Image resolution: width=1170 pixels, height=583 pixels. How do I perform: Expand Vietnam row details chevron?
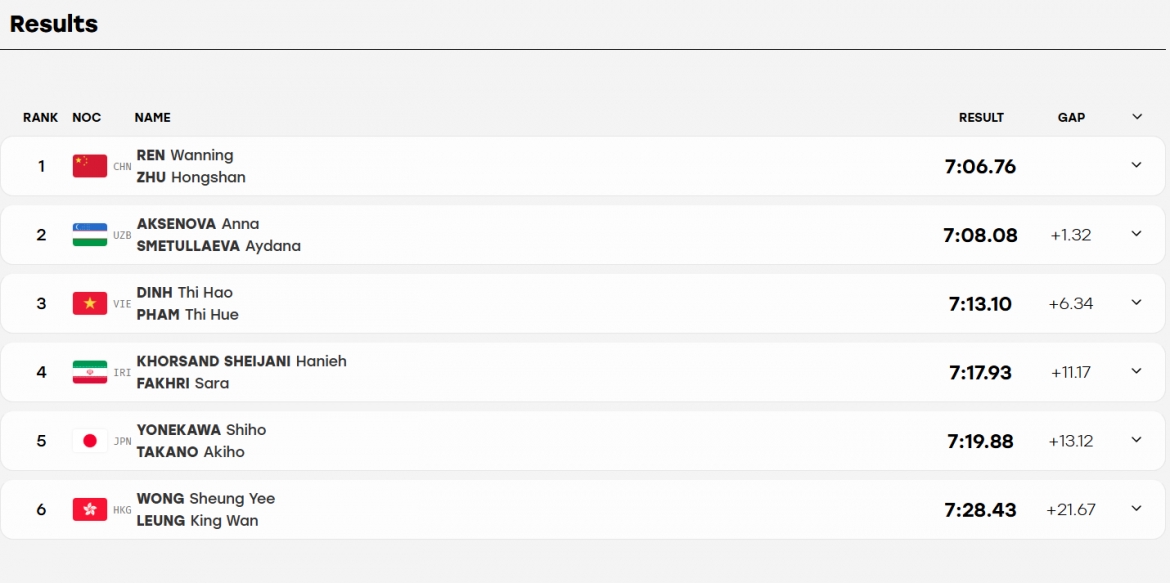tap(1136, 302)
